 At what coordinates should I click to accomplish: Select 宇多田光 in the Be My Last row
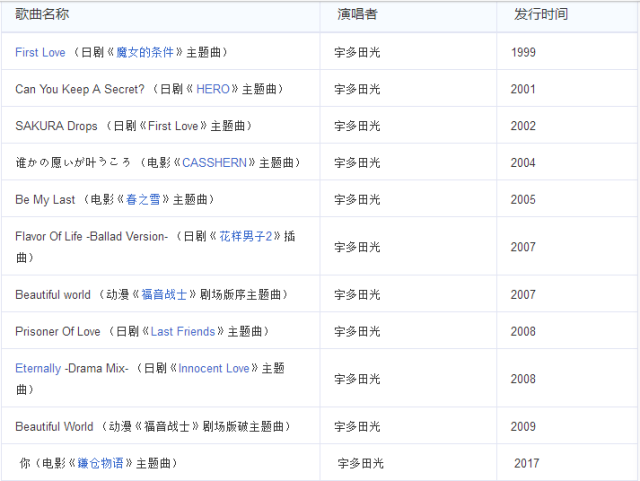click(x=357, y=199)
